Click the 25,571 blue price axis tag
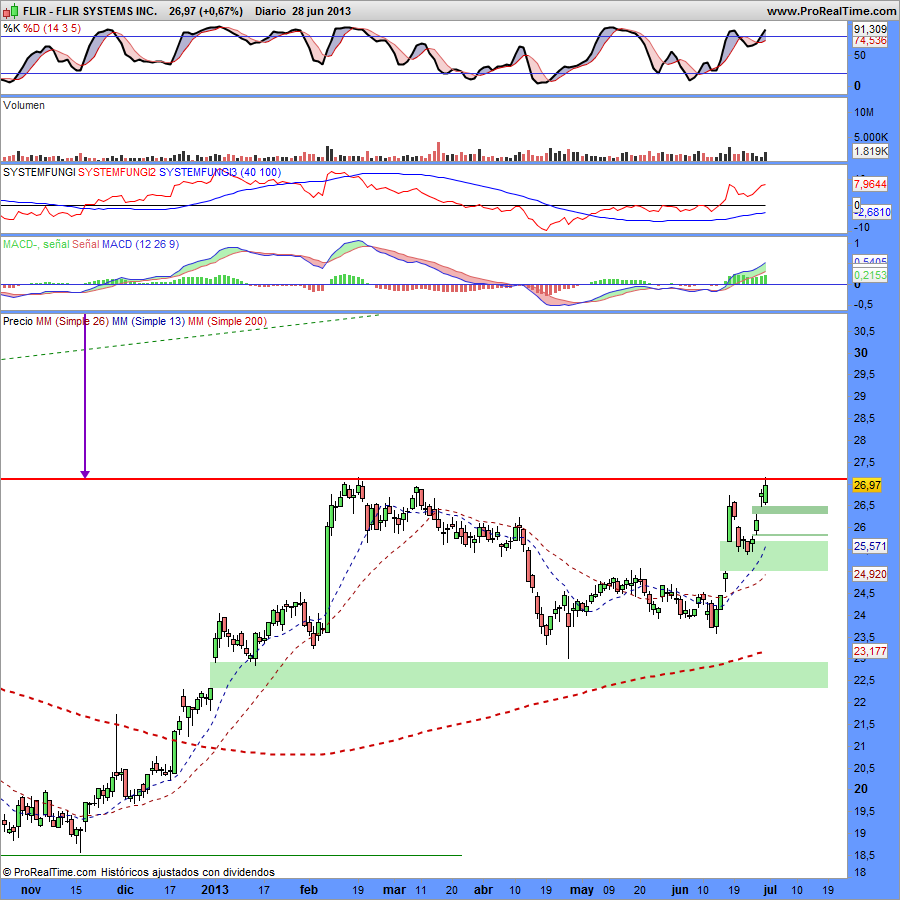 [870, 546]
